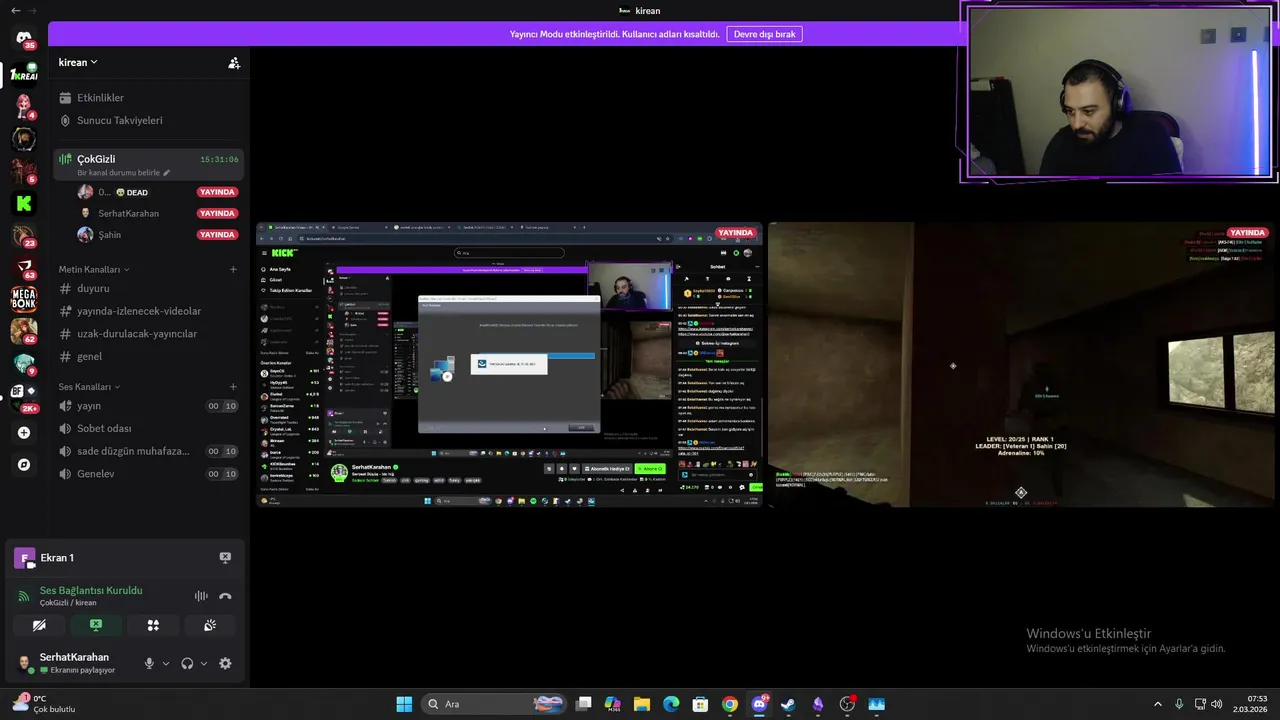Open the MEGA BONK server icon
1280x720 pixels.
[24, 298]
